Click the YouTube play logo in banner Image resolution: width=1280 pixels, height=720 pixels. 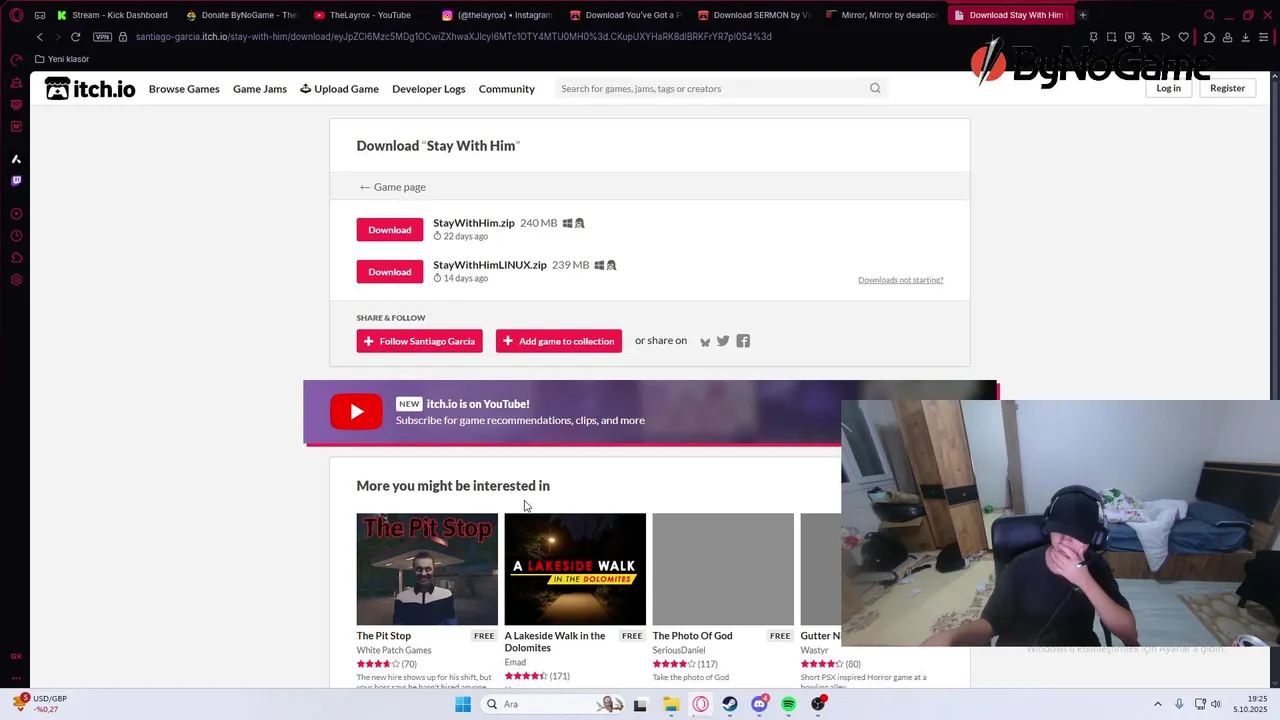point(356,412)
